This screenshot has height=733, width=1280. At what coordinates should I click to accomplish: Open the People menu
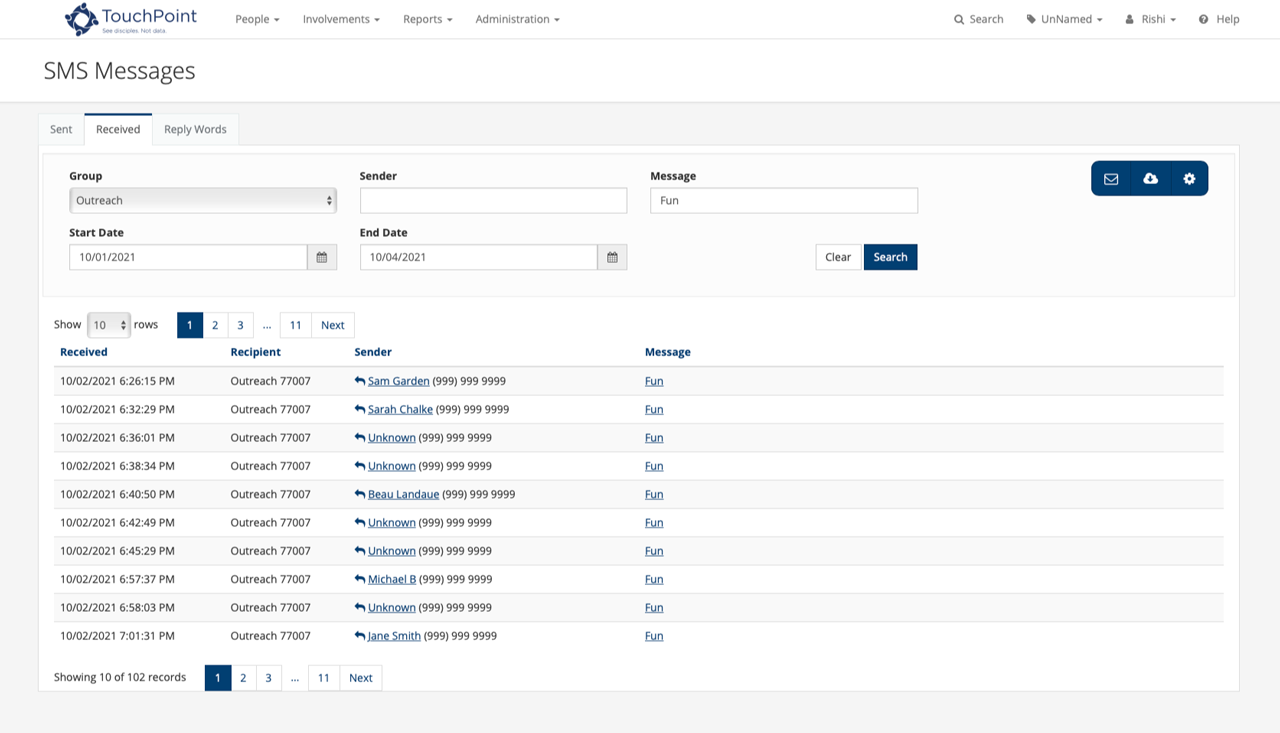(x=257, y=19)
